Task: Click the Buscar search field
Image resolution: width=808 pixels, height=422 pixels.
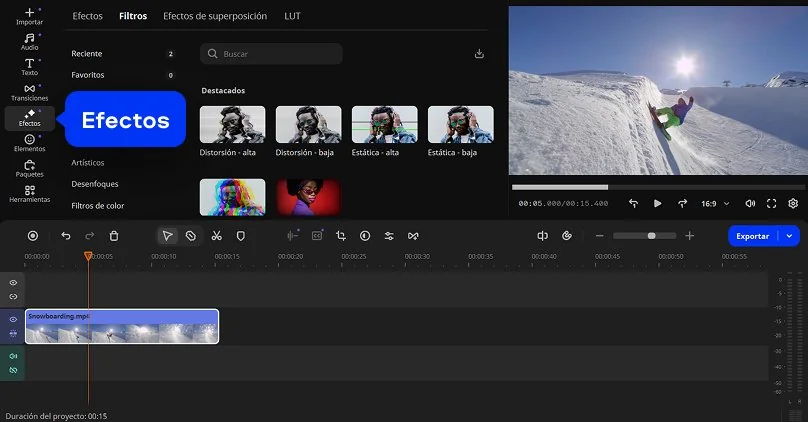Action: click(x=271, y=53)
